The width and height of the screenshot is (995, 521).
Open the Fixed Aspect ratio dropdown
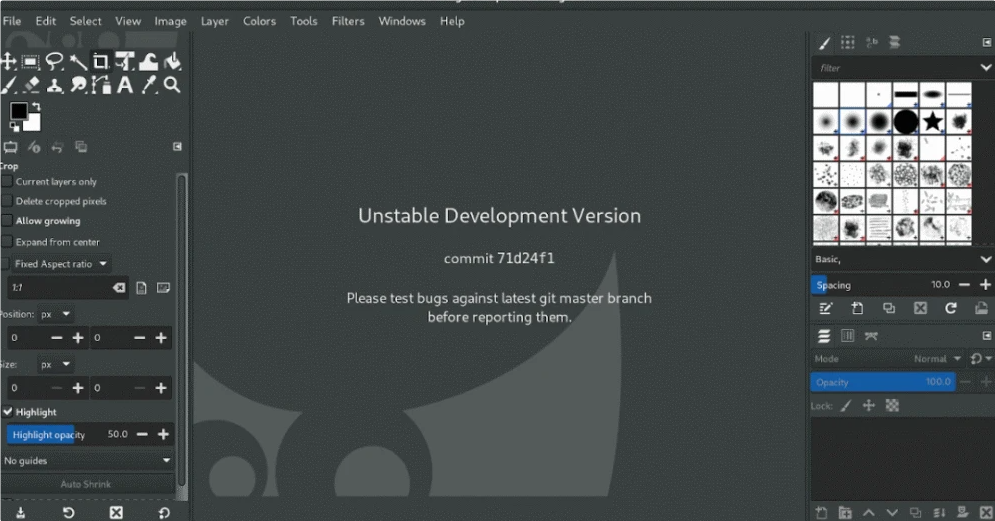62,263
